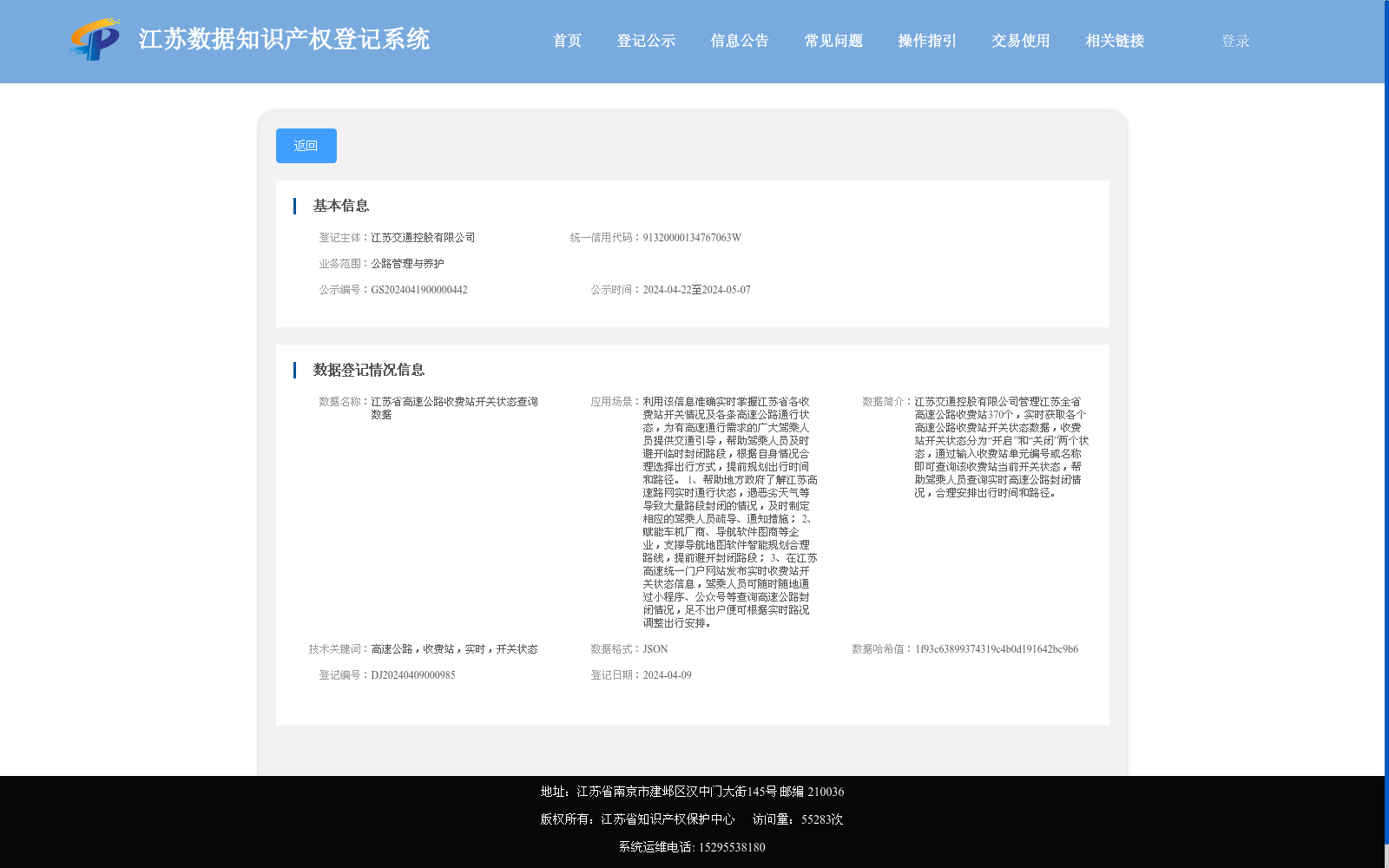Open the 交易使用 menu item
The image size is (1389, 868).
coord(1022,41)
